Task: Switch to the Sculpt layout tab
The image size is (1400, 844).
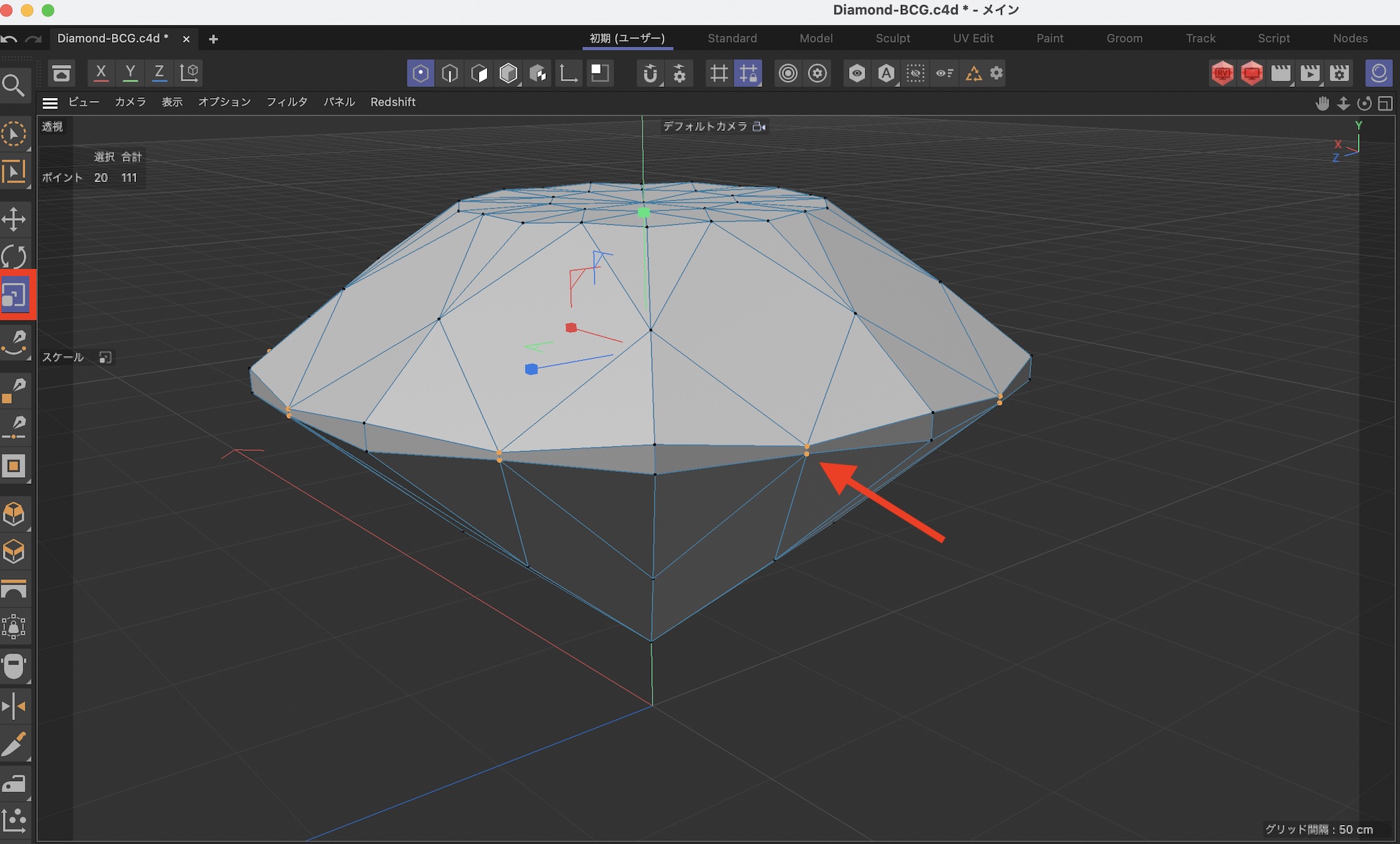Action: point(892,39)
